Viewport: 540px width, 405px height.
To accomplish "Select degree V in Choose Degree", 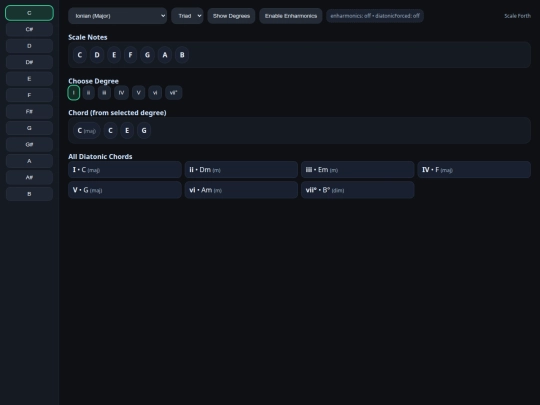I will tap(138, 93).
